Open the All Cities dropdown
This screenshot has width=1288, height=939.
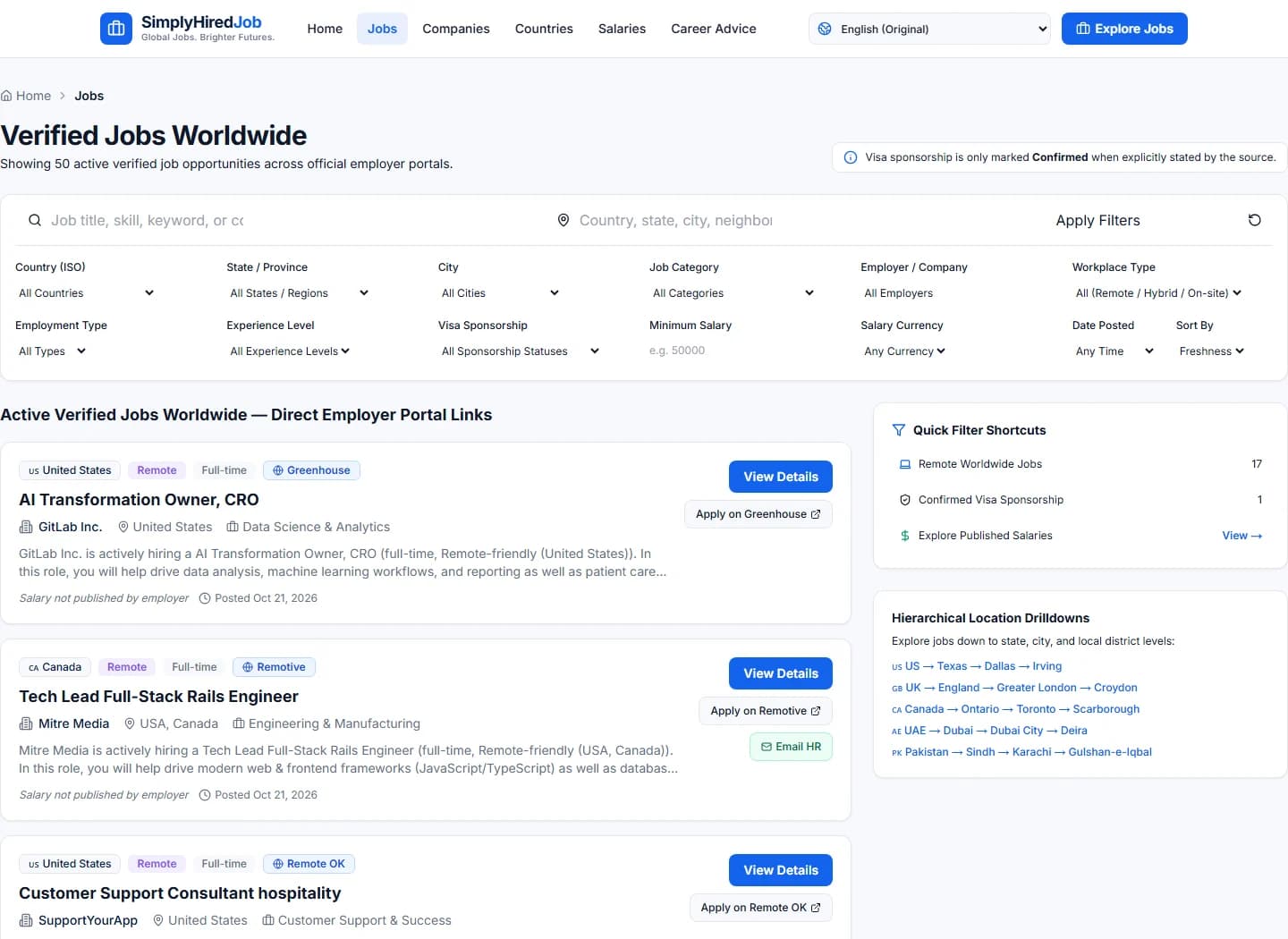tap(500, 292)
